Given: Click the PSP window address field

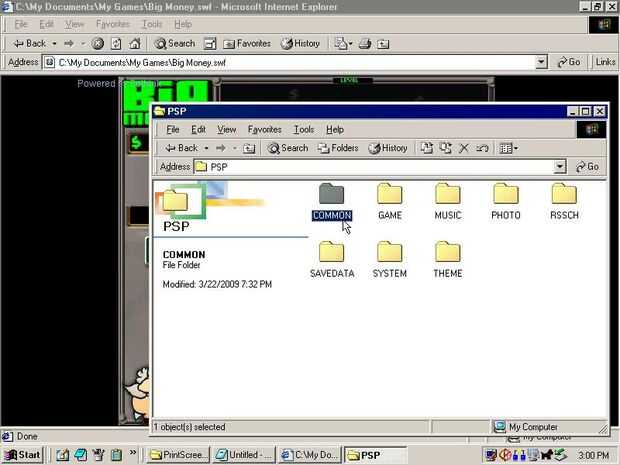Looking at the screenshot, I should coord(374,167).
